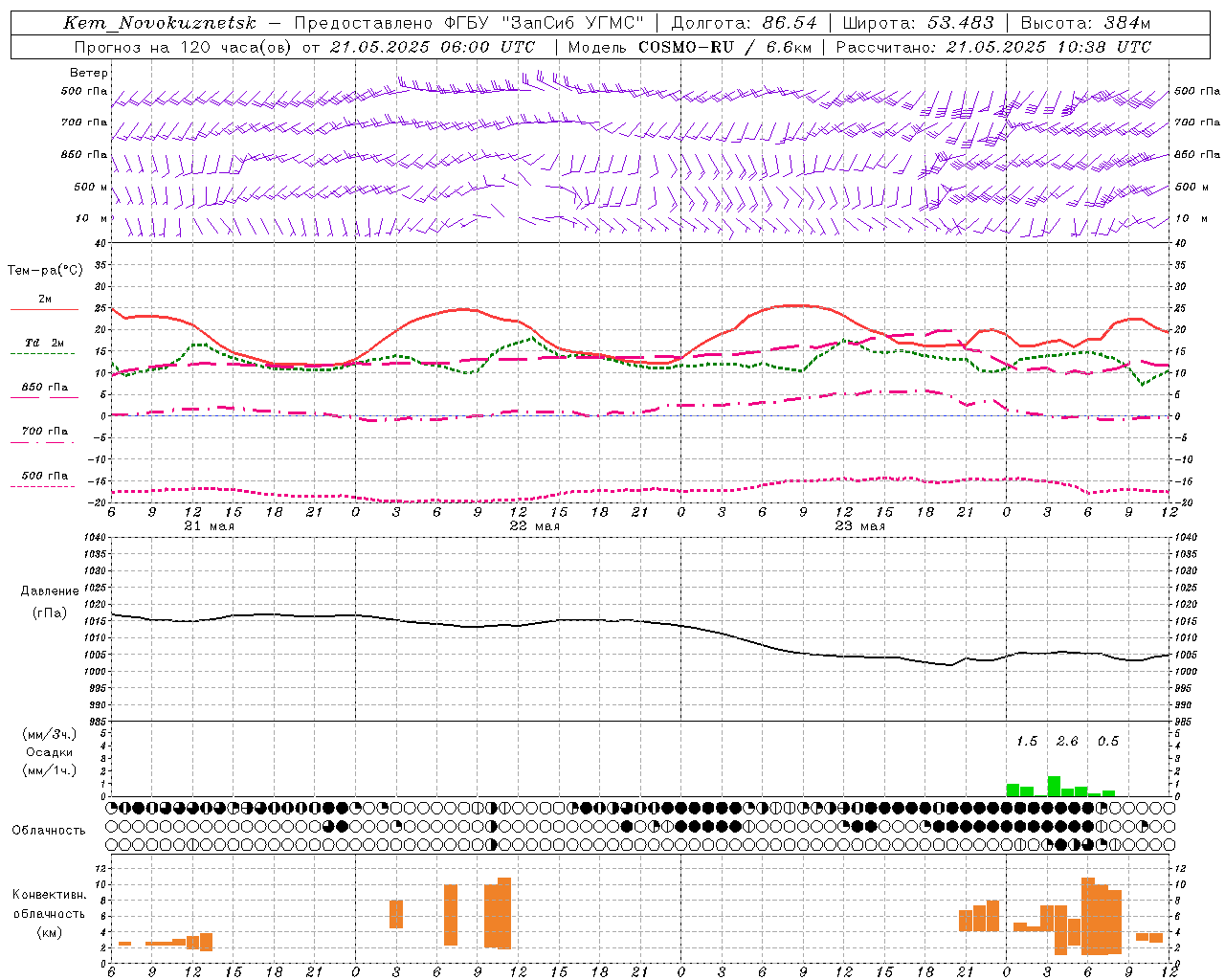This screenshot has width=1225, height=980.
Task: Click the tallest green precipitation bar
Action: tap(1054, 786)
